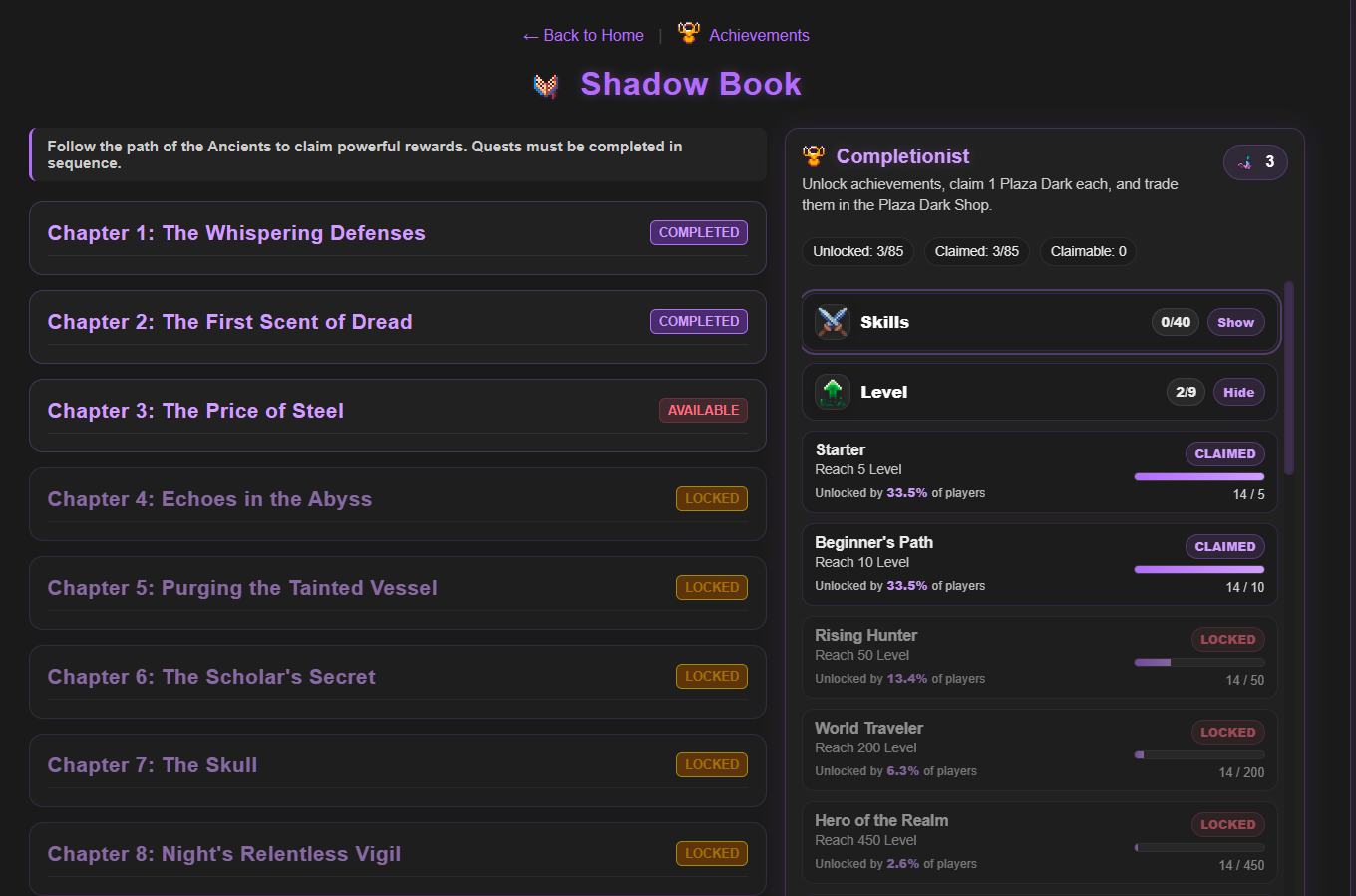Screen dimensions: 1356x896
Task: Expand Chapter 2: The First Scent of Dread
Action: (229, 322)
